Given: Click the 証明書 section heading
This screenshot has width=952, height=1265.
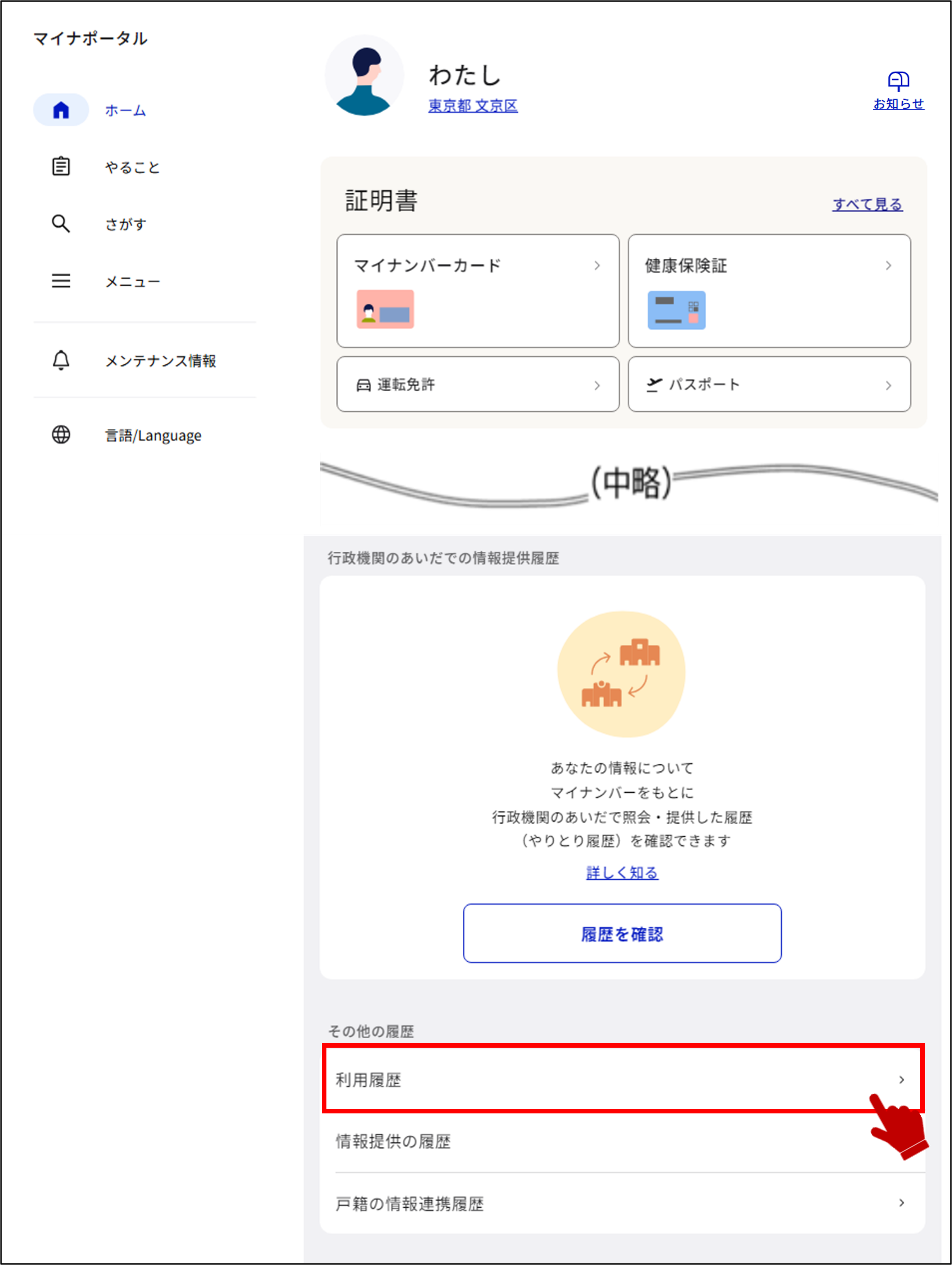Looking at the screenshot, I should pos(381,201).
